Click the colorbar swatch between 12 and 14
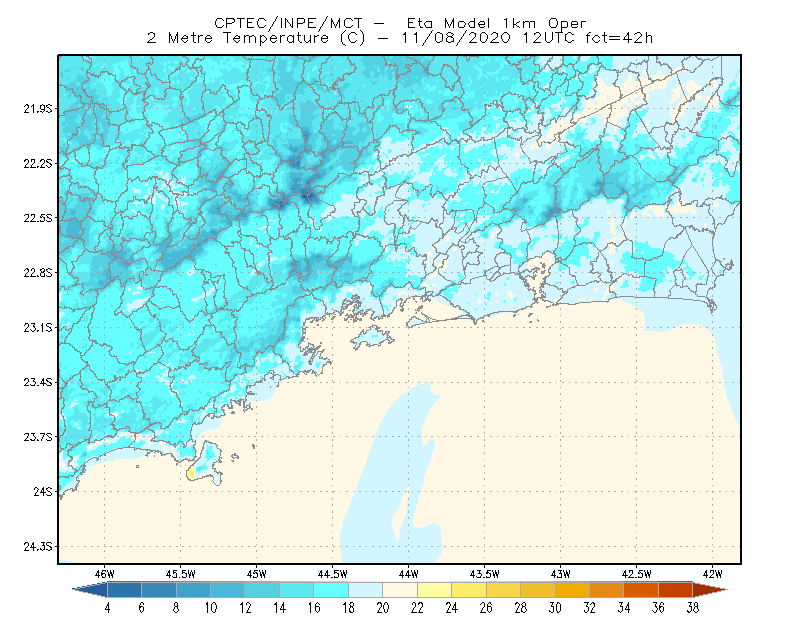 (x=262, y=590)
